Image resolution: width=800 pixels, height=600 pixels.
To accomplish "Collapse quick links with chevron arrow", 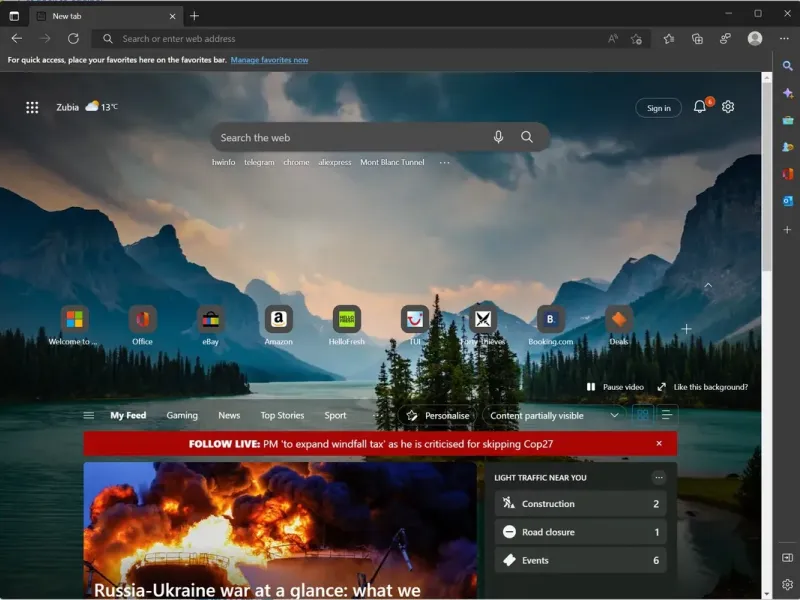I will (x=708, y=286).
